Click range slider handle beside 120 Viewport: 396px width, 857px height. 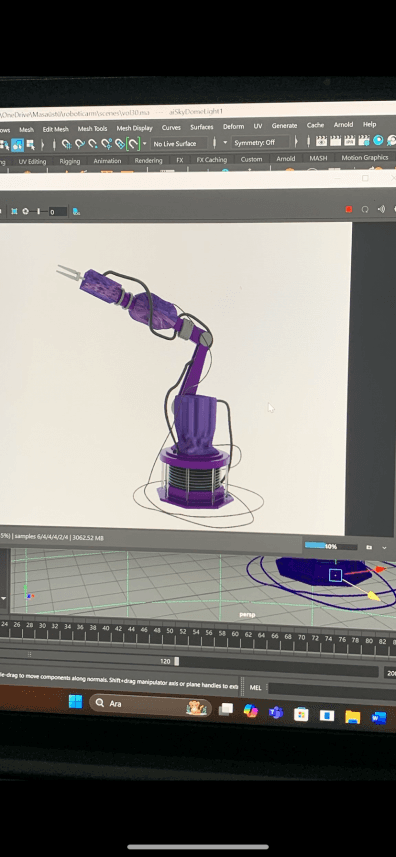tap(176, 661)
